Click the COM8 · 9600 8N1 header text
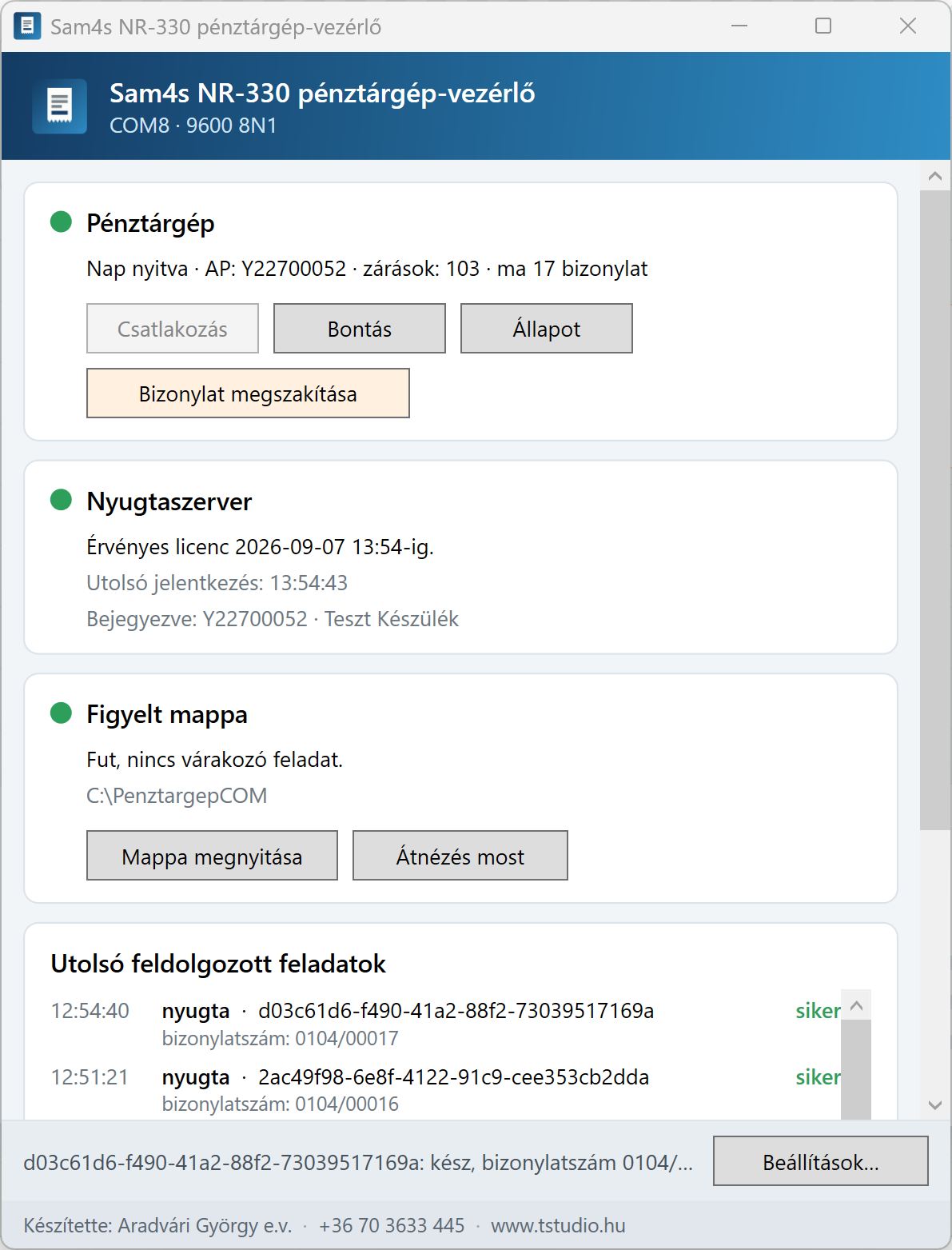 pos(193,126)
